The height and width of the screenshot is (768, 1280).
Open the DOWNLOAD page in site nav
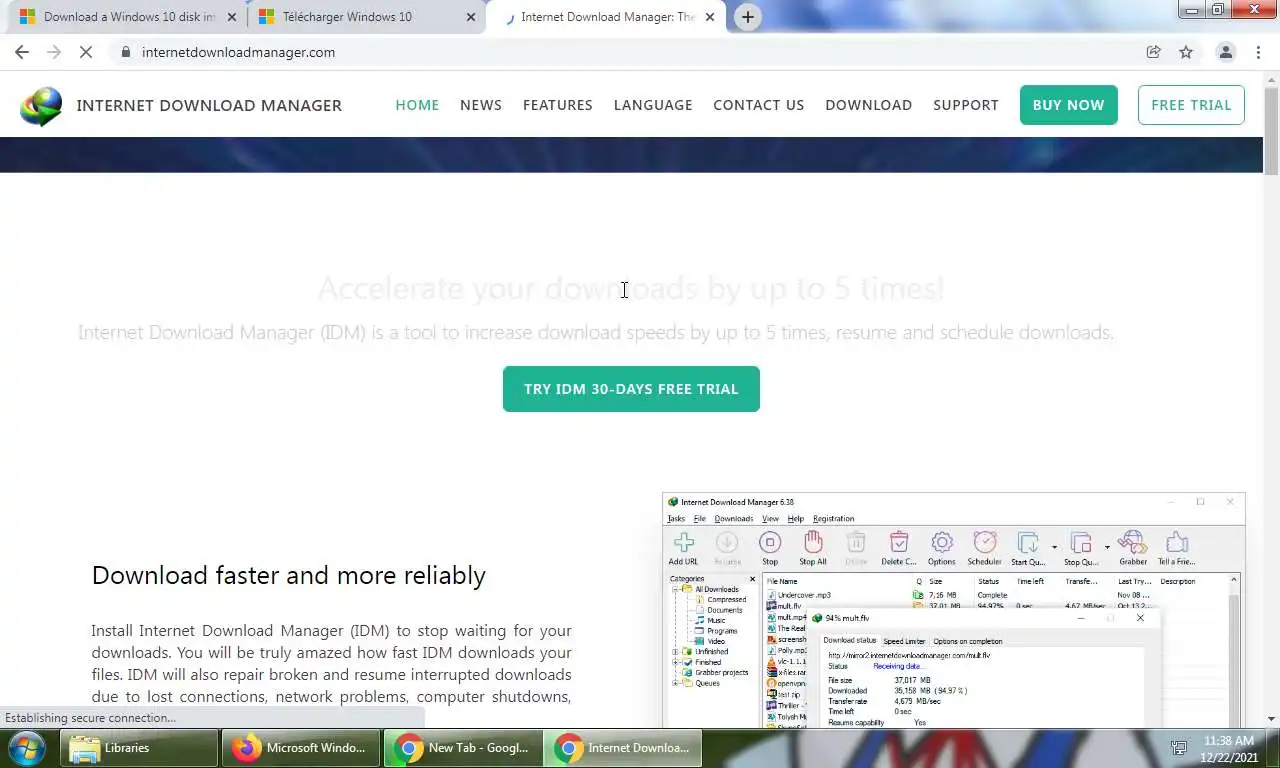[x=868, y=105]
